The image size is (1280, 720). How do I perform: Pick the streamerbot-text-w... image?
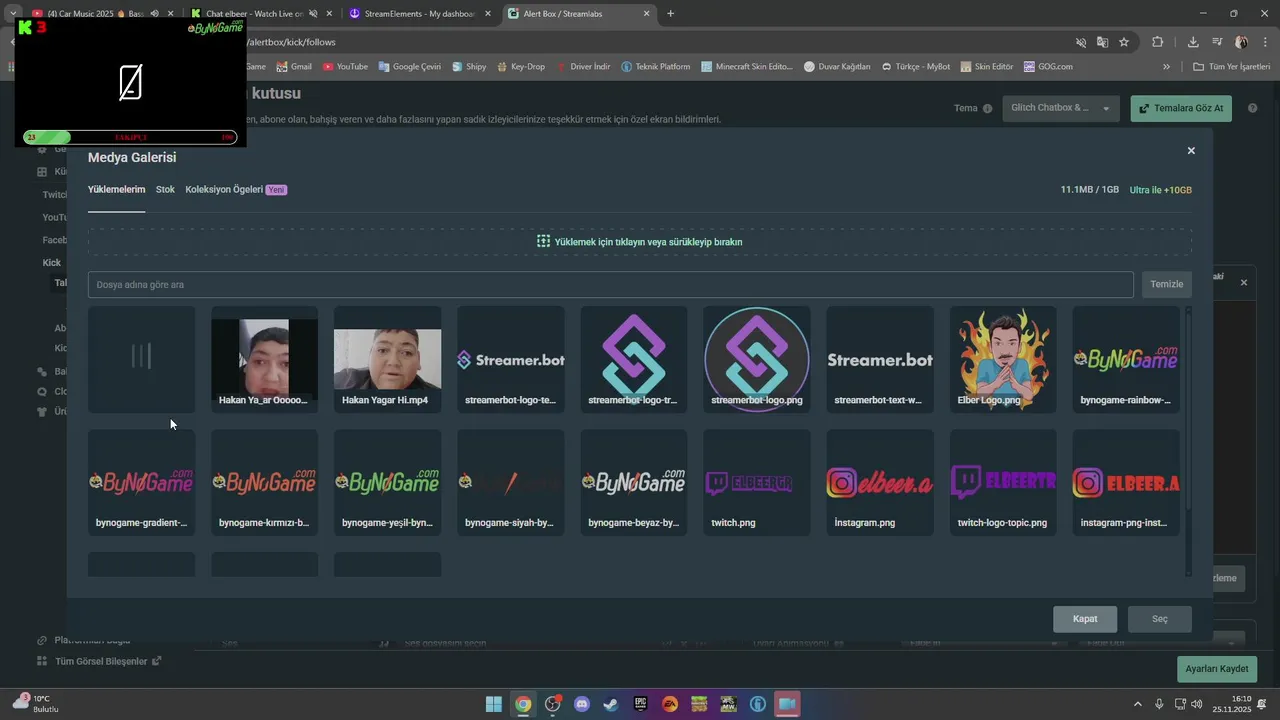coord(879,360)
